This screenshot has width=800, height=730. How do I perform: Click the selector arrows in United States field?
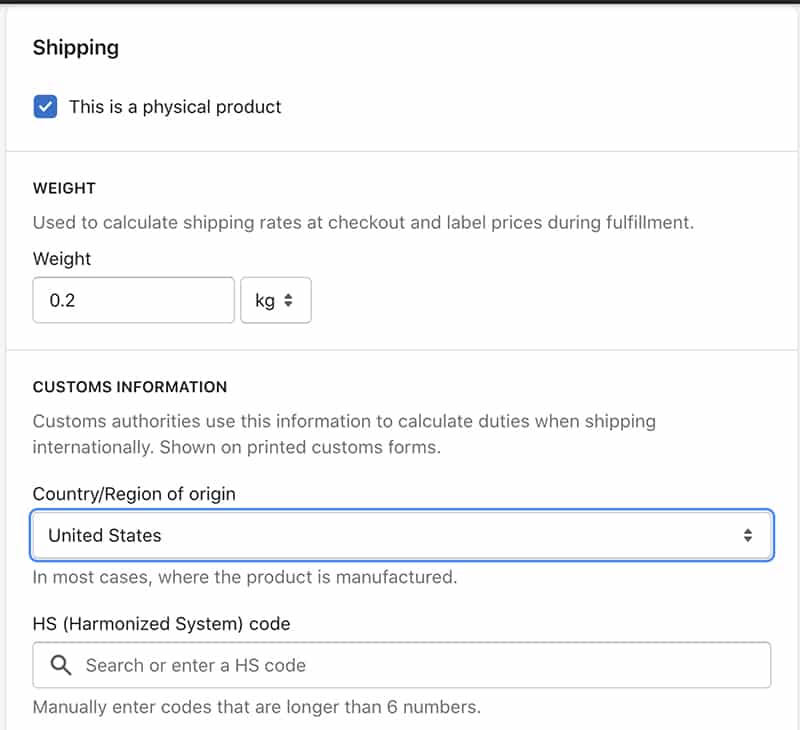click(x=747, y=535)
